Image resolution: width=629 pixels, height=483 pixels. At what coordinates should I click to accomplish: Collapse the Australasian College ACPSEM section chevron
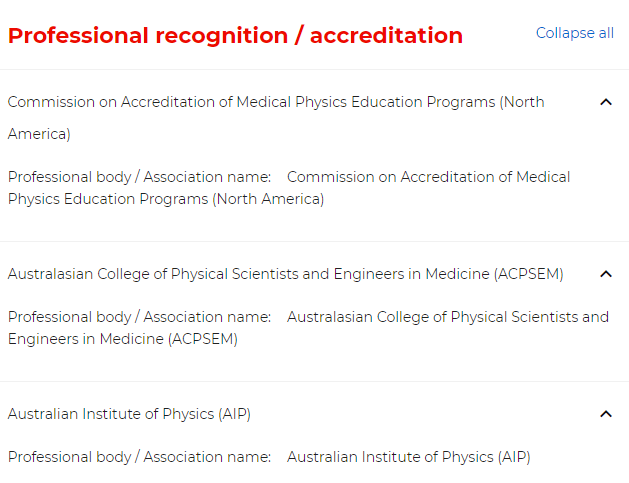click(x=605, y=274)
